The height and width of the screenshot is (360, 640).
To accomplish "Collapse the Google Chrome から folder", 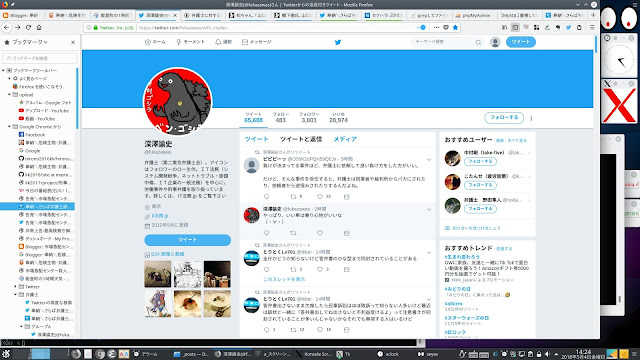I will pos(9,127).
